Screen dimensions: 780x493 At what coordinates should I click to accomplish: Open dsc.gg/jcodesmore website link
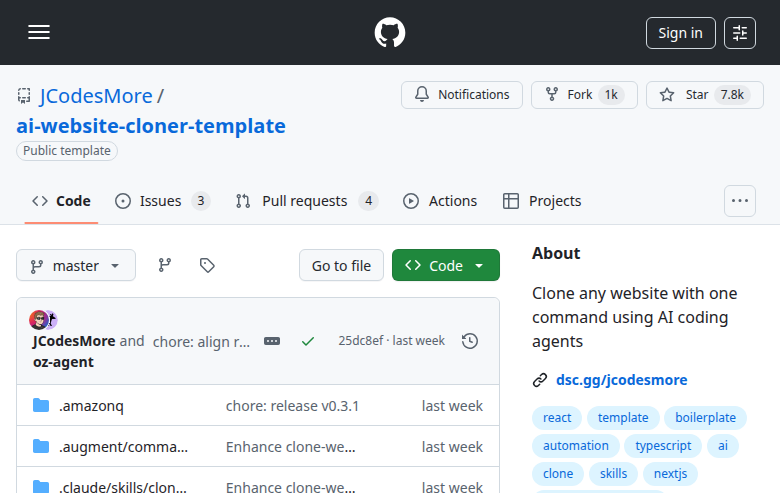621,380
